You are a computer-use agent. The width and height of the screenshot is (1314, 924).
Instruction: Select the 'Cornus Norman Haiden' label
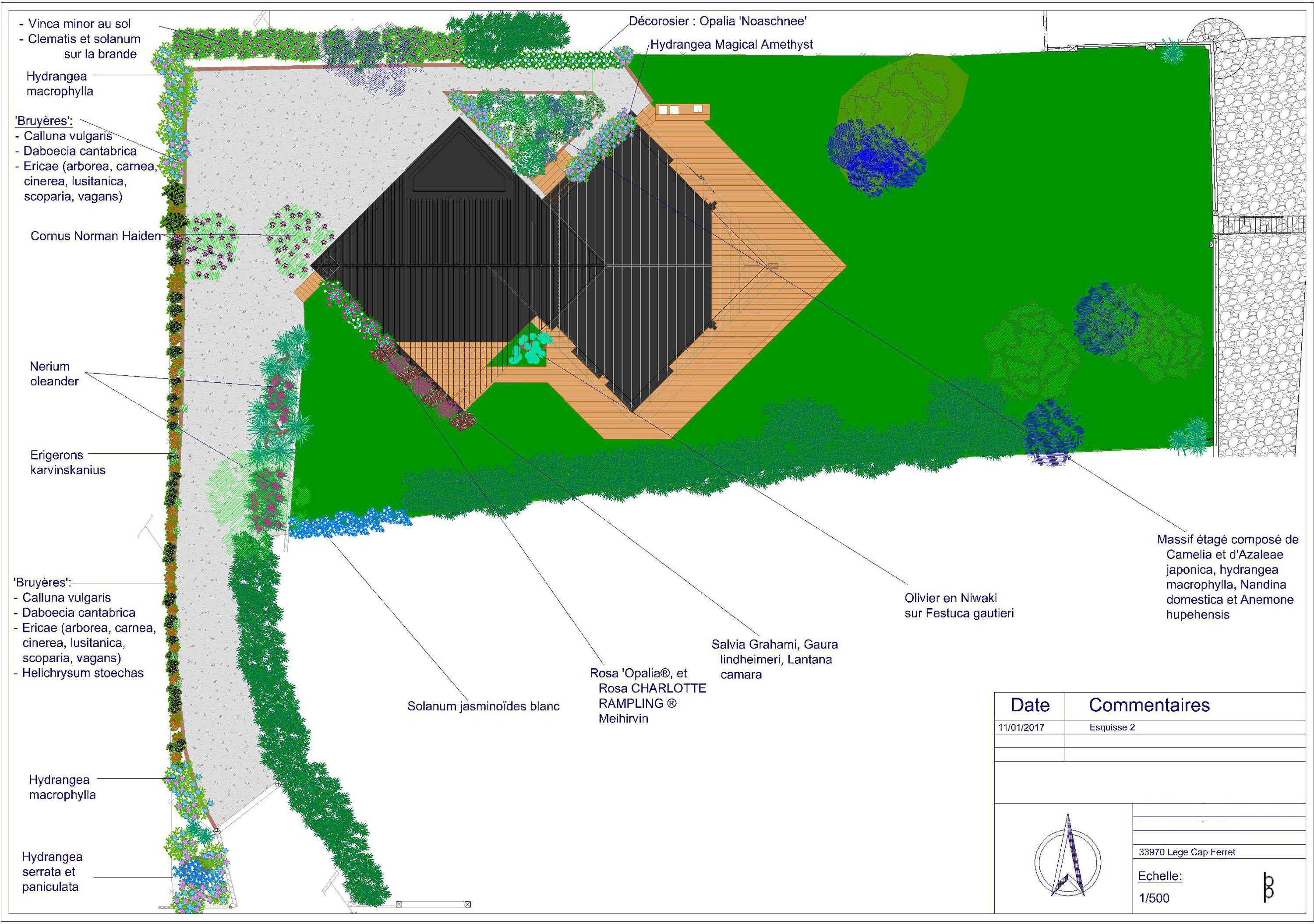point(95,236)
